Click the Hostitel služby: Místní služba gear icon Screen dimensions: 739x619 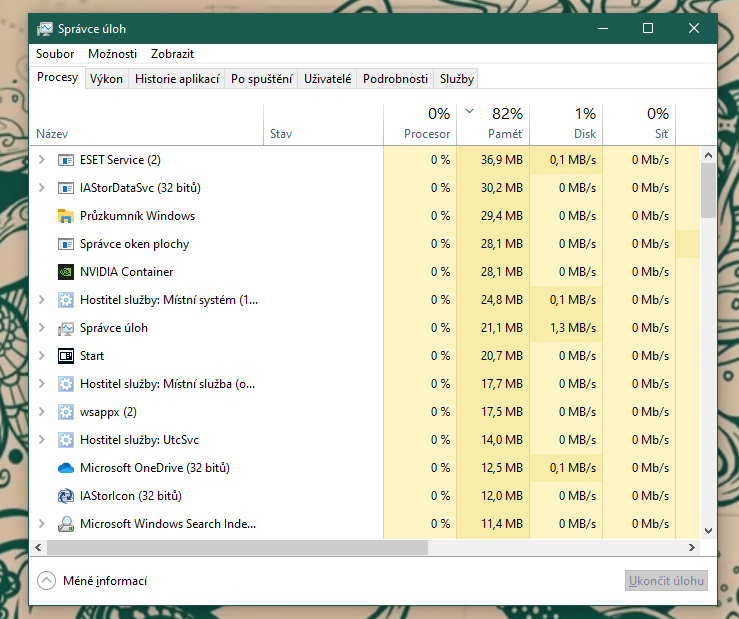tap(66, 384)
